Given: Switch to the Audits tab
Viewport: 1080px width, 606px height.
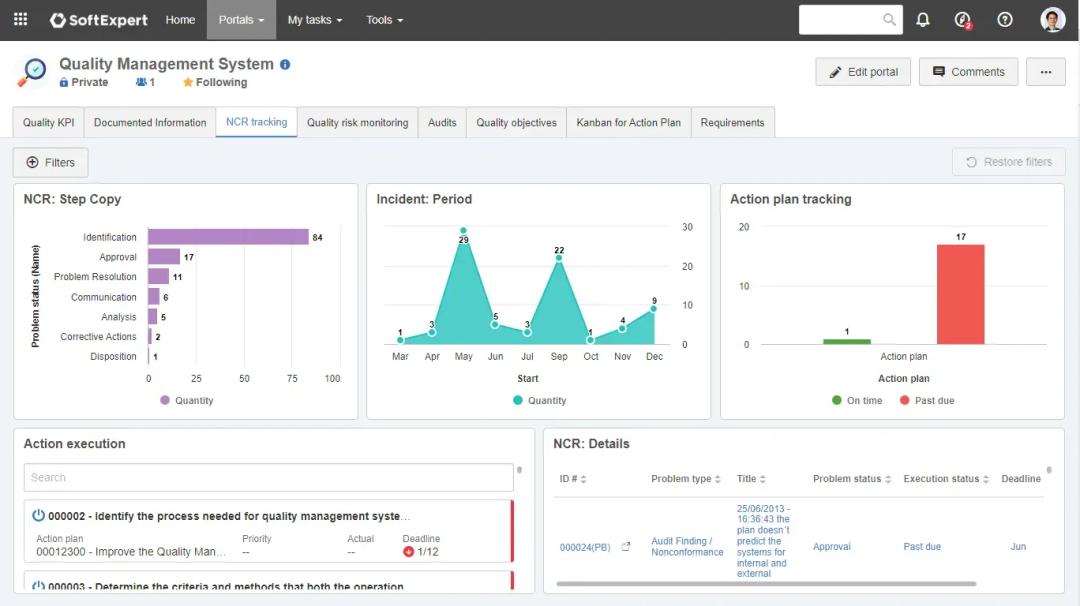Looking at the screenshot, I should (x=442, y=123).
